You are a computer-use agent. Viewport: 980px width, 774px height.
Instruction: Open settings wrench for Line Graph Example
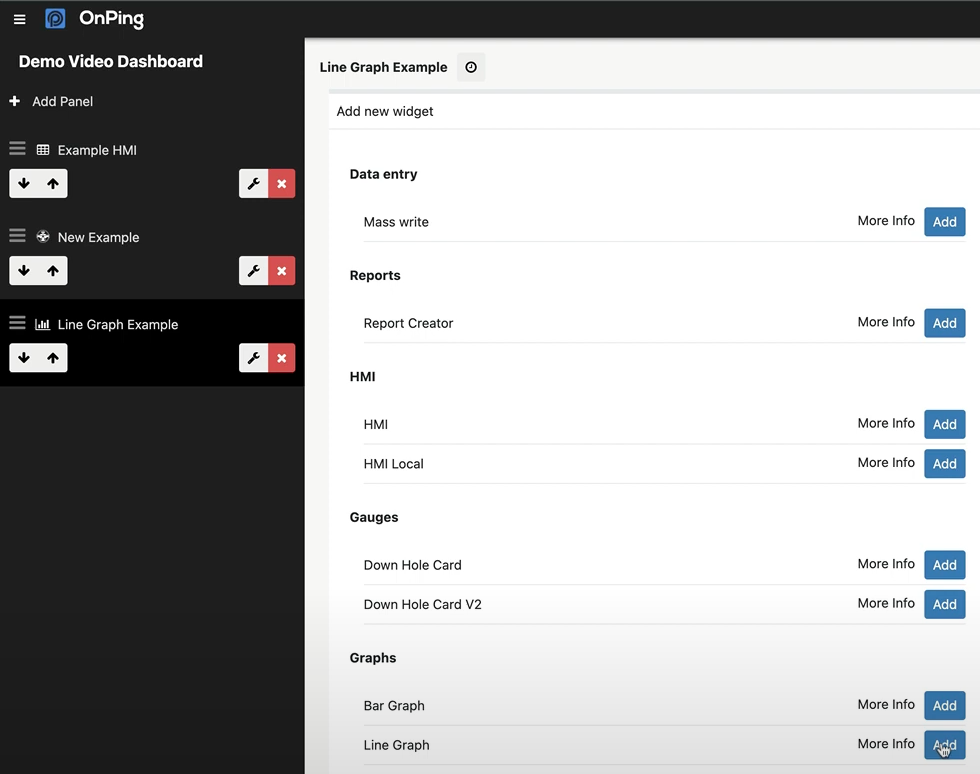pos(254,358)
